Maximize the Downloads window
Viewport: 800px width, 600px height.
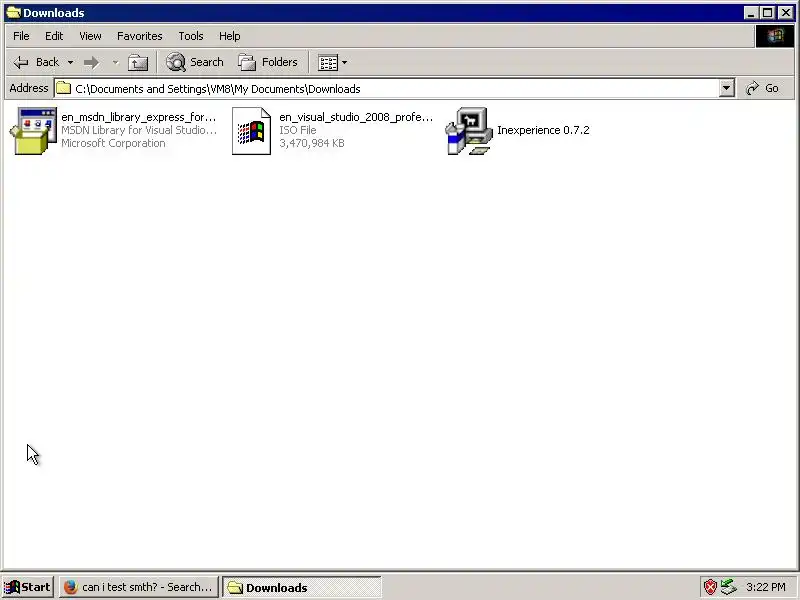coord(767,13)
